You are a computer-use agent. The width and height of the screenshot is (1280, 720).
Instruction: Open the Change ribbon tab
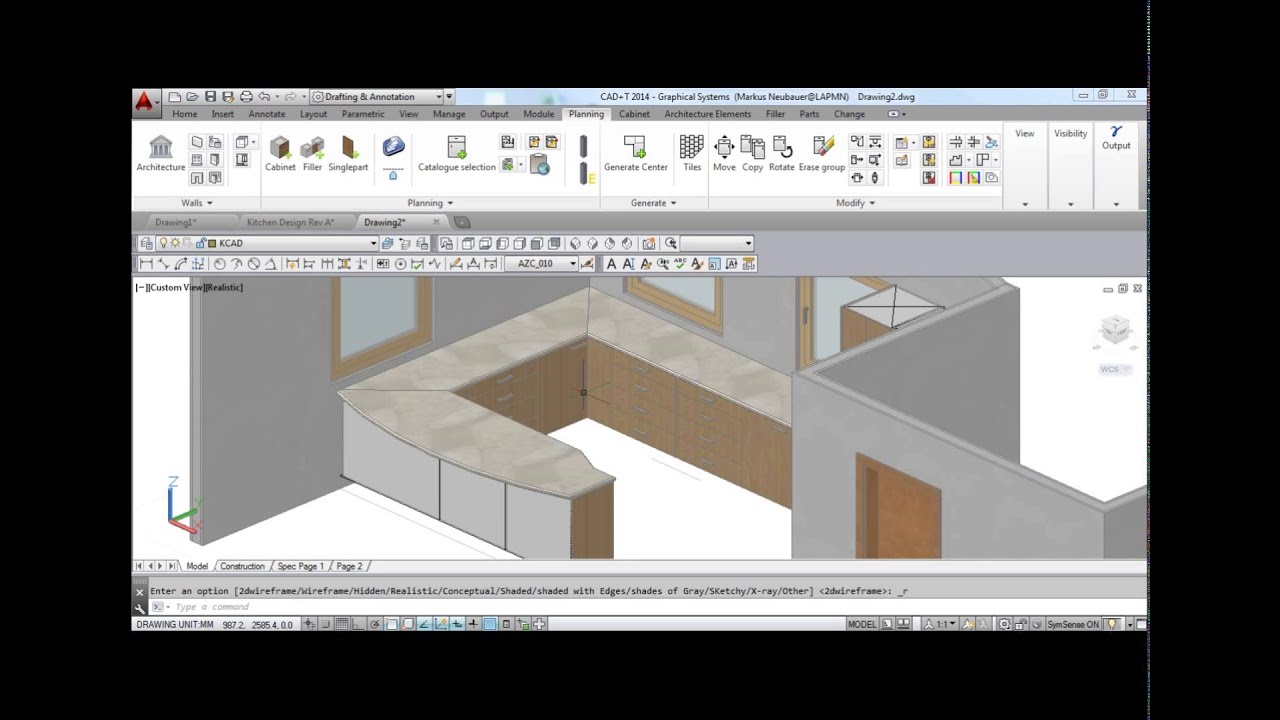(x=849, y=114)
